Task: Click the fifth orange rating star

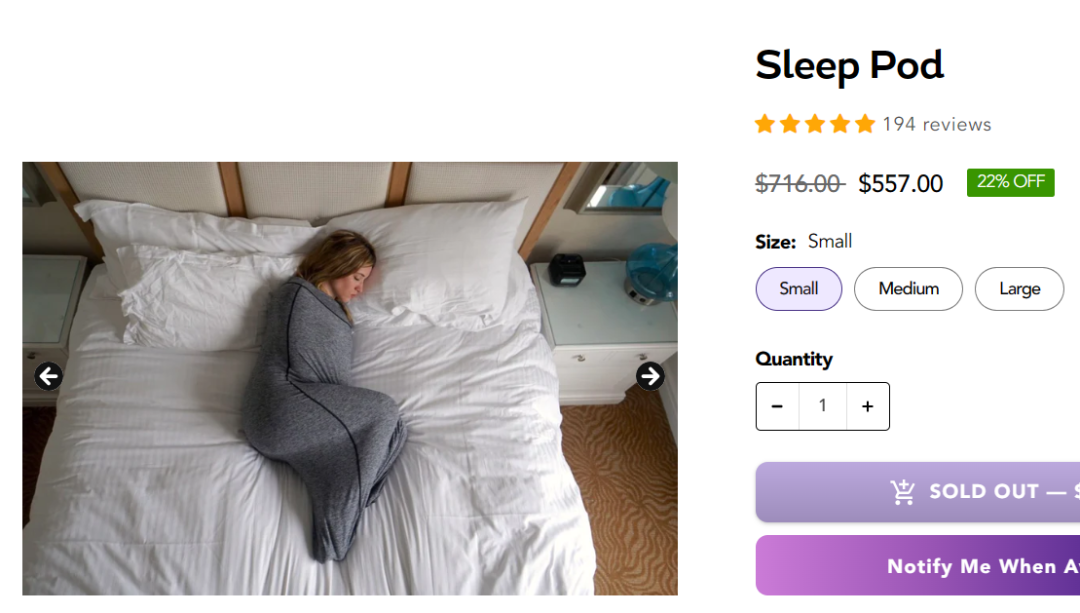Action: [x=865, y=124]
